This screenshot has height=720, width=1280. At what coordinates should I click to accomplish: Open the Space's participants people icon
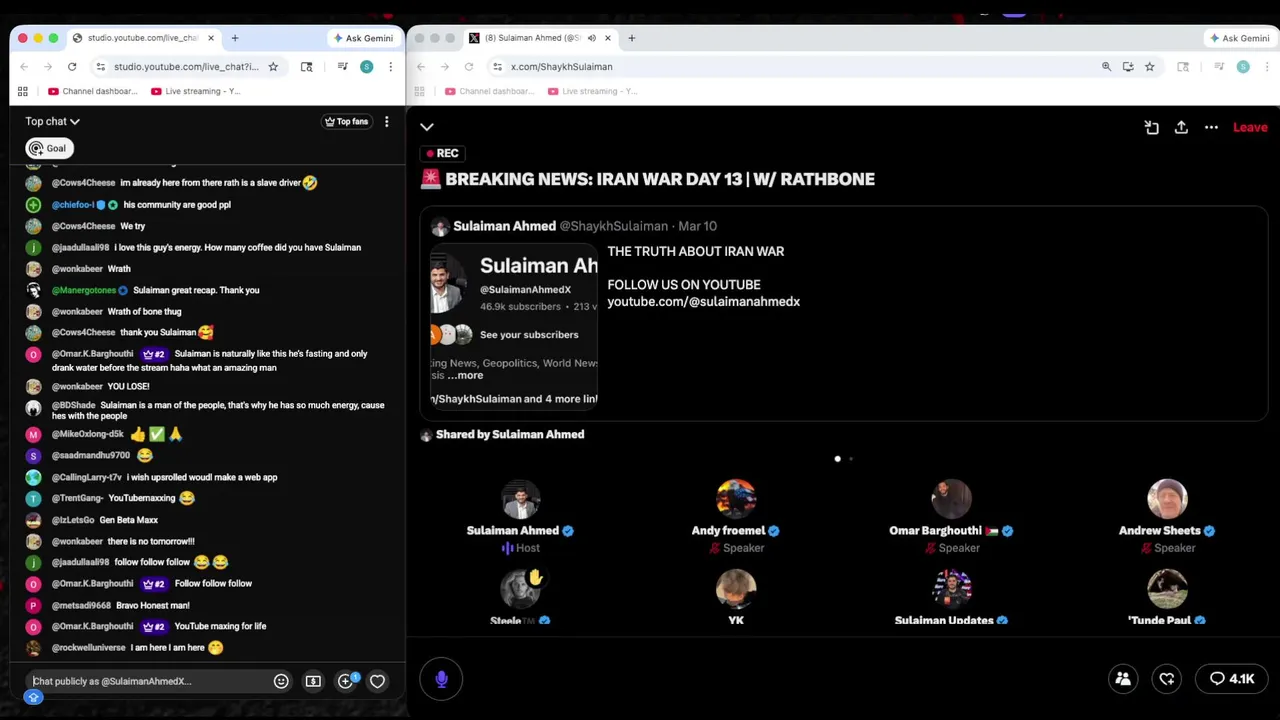[1123, 679]
